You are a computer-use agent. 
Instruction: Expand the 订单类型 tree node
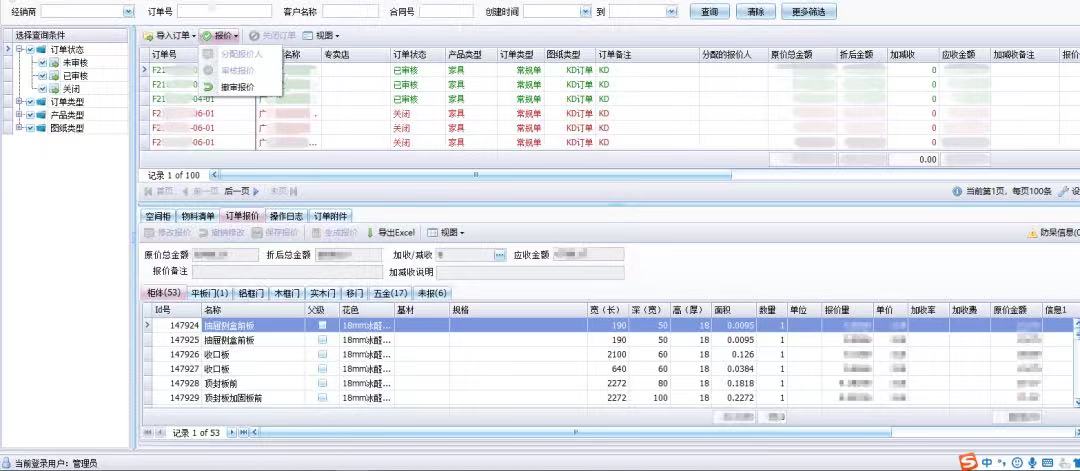click(x=19, y=102)
